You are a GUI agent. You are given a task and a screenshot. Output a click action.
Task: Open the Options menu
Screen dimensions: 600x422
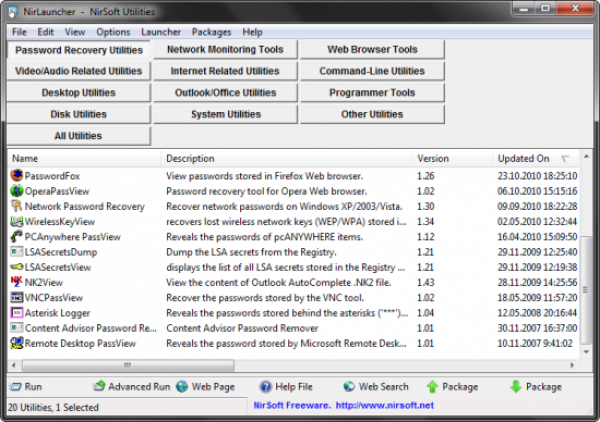tap(113, 32)
